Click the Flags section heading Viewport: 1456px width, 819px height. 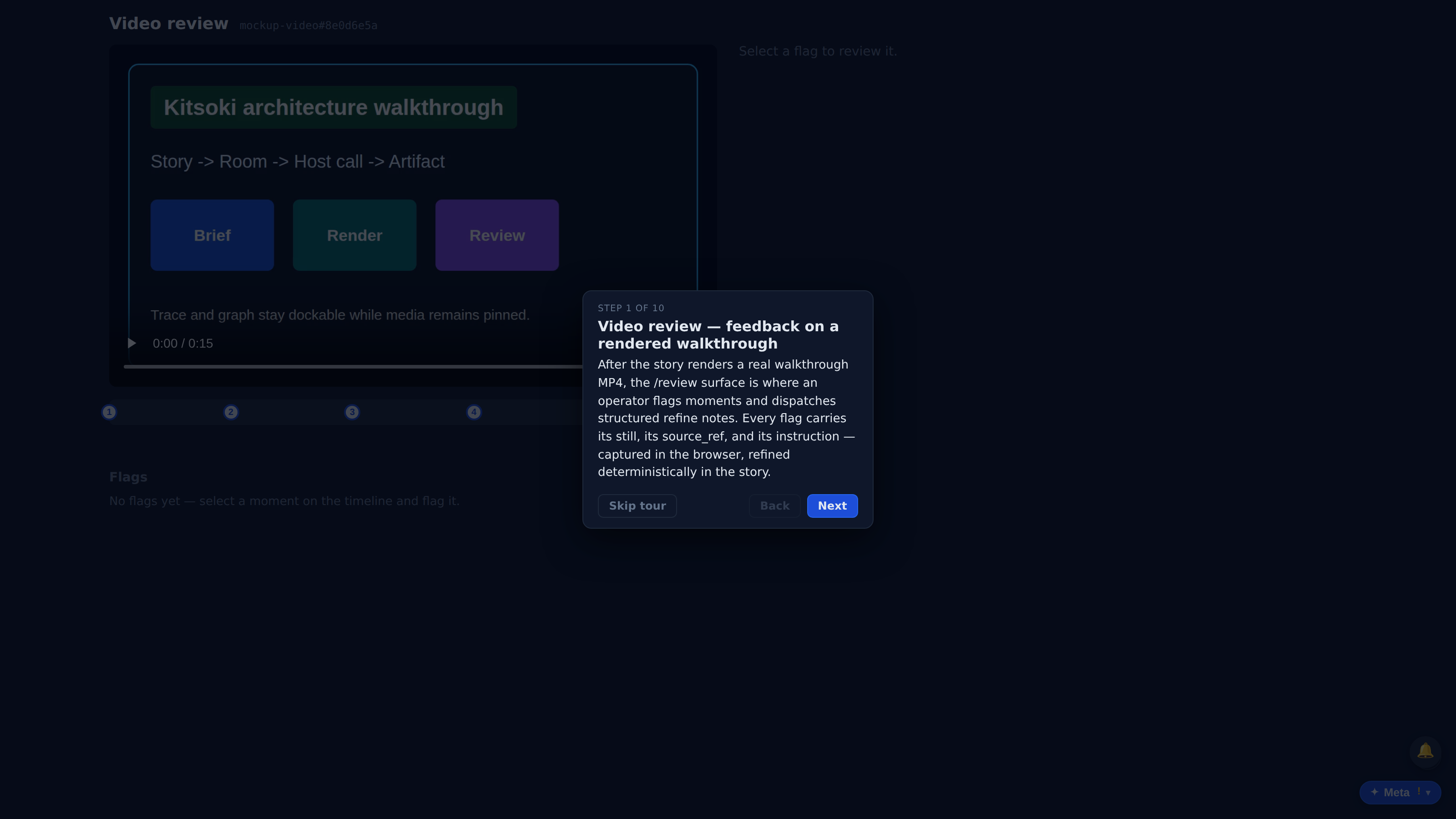click(x=128, y=477)
